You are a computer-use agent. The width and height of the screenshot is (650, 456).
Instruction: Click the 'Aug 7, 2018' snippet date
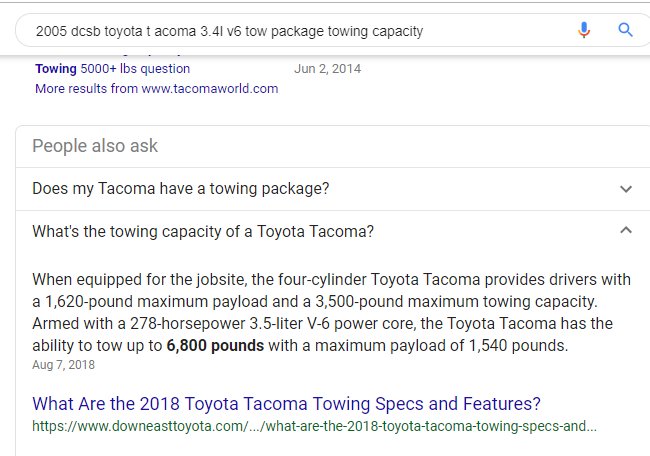(63, 365)
